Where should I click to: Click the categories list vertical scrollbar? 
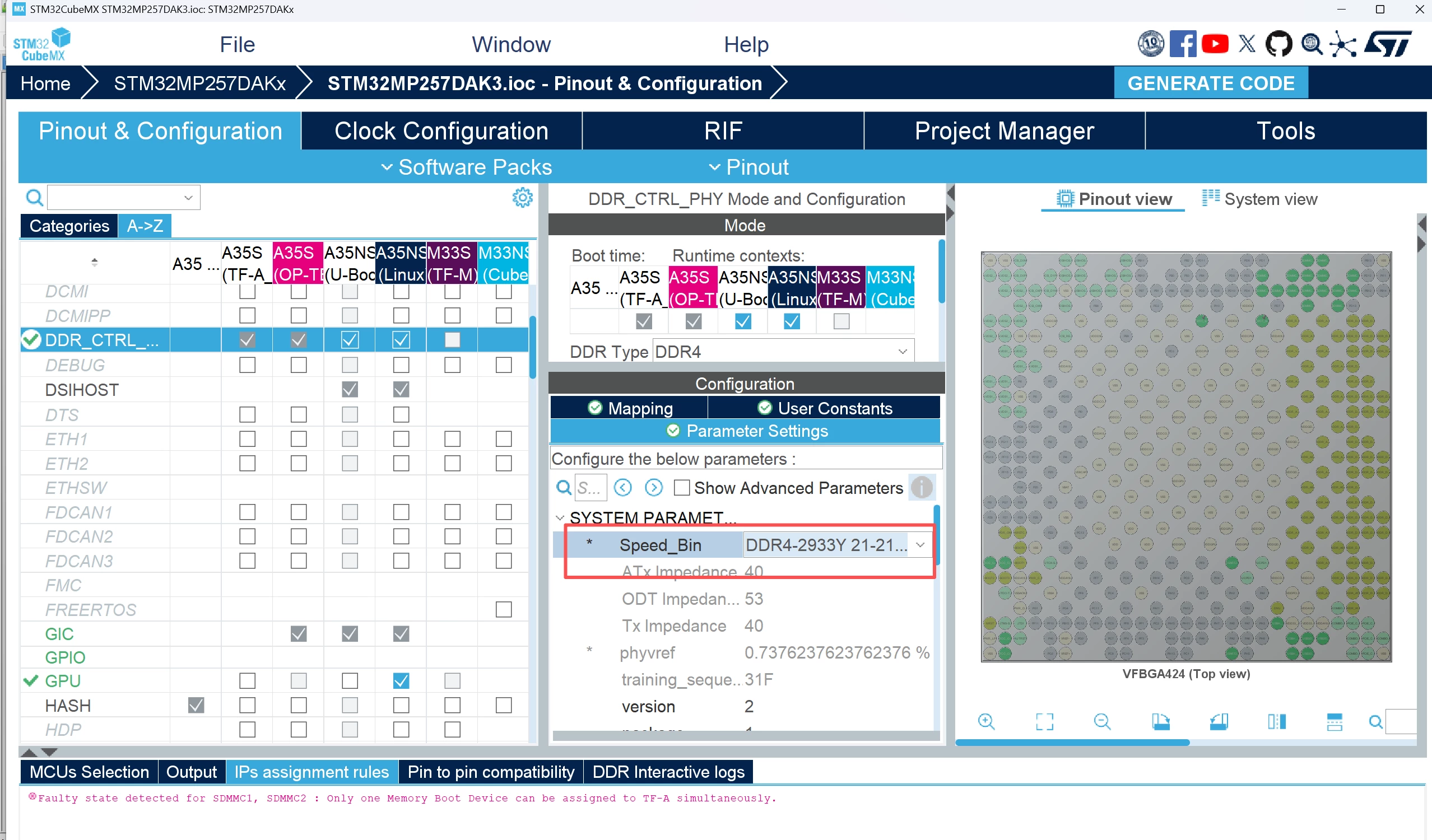pyautogui.click(x=532, y=347)
